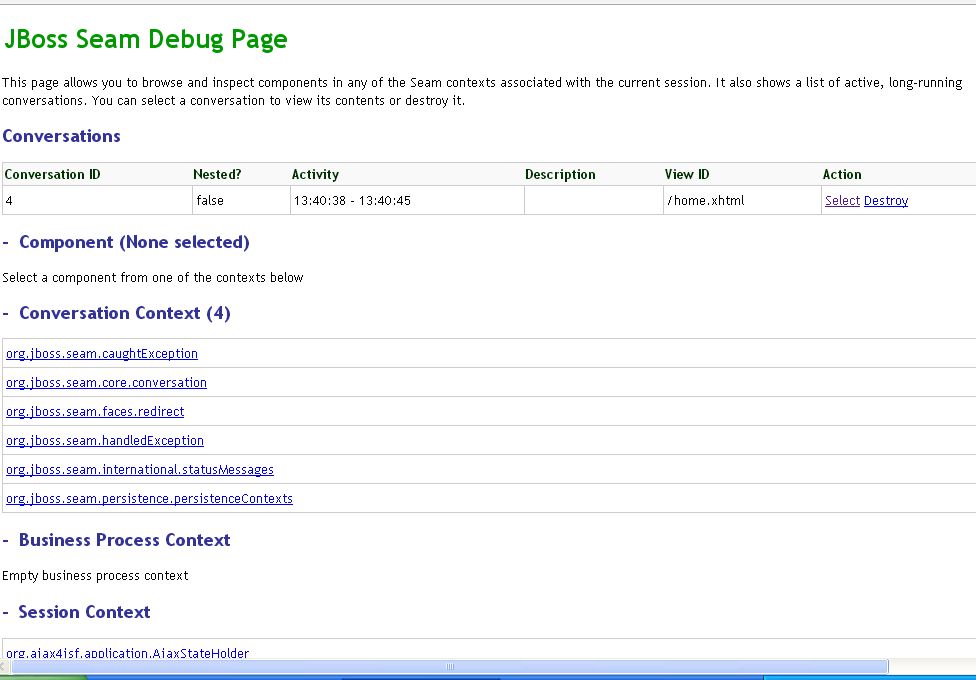Open org.jboss.seam.handledException component

point(105,440)
